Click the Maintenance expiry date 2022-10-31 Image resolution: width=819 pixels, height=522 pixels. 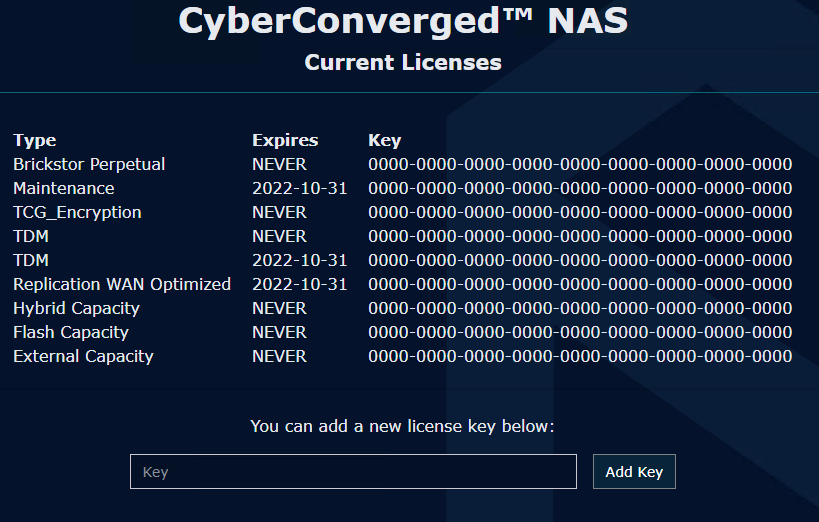click(299, 188)
